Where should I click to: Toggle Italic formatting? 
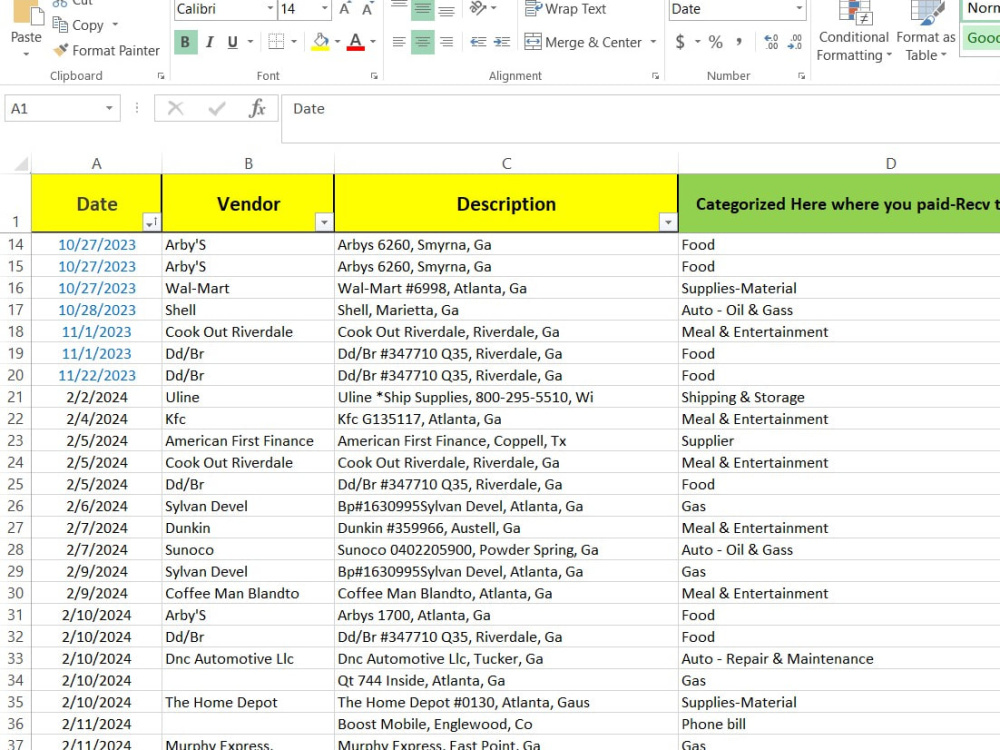pyautogui.click(x=210, y=42)
